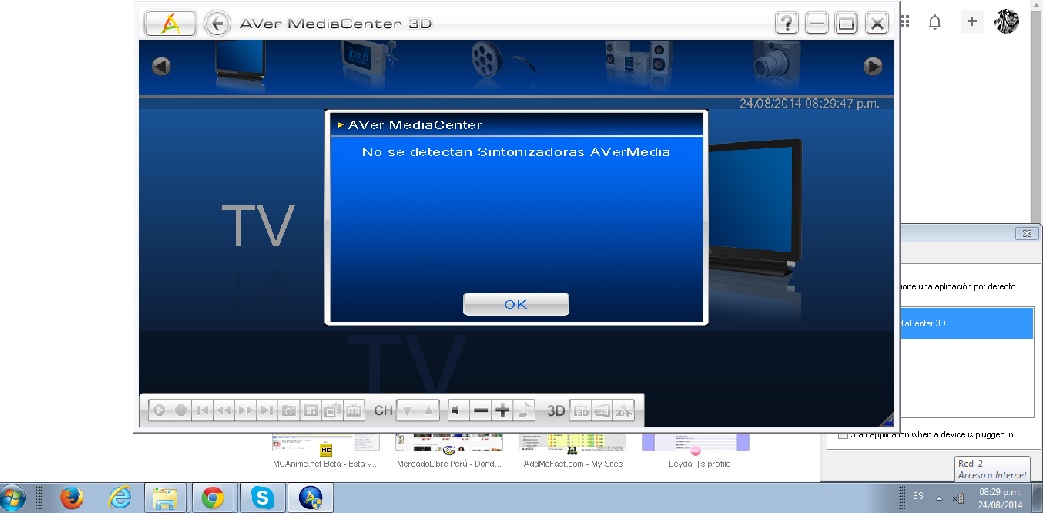
Task: Click the network status tray icon
Action: (959, 498)
